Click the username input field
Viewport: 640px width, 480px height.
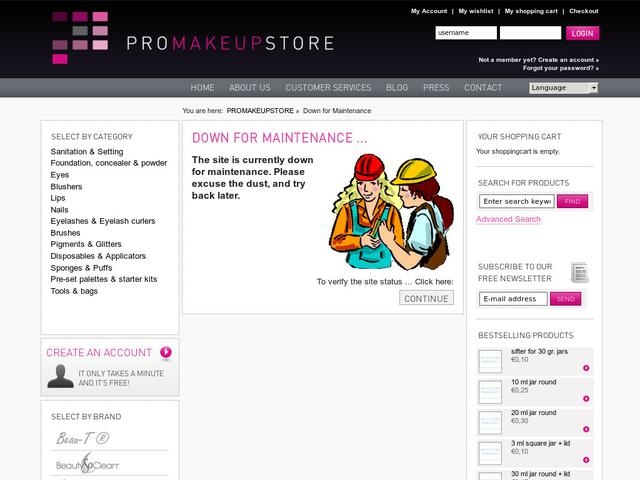[466, 33]
